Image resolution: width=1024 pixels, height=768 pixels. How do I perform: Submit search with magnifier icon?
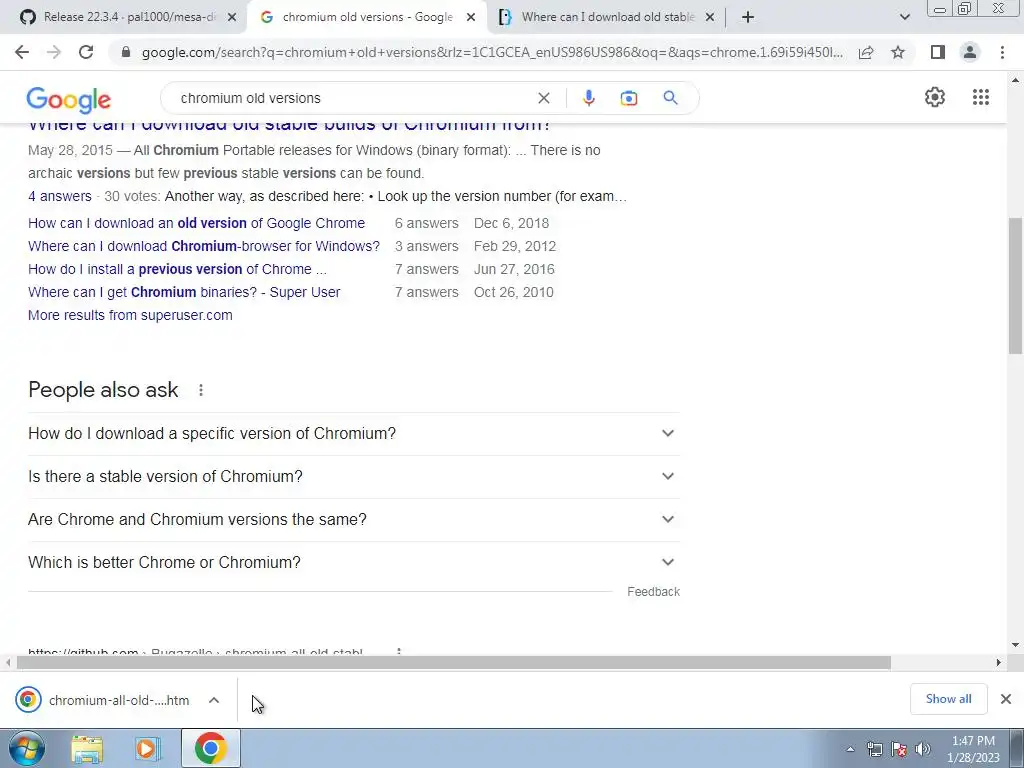(670, 98)
